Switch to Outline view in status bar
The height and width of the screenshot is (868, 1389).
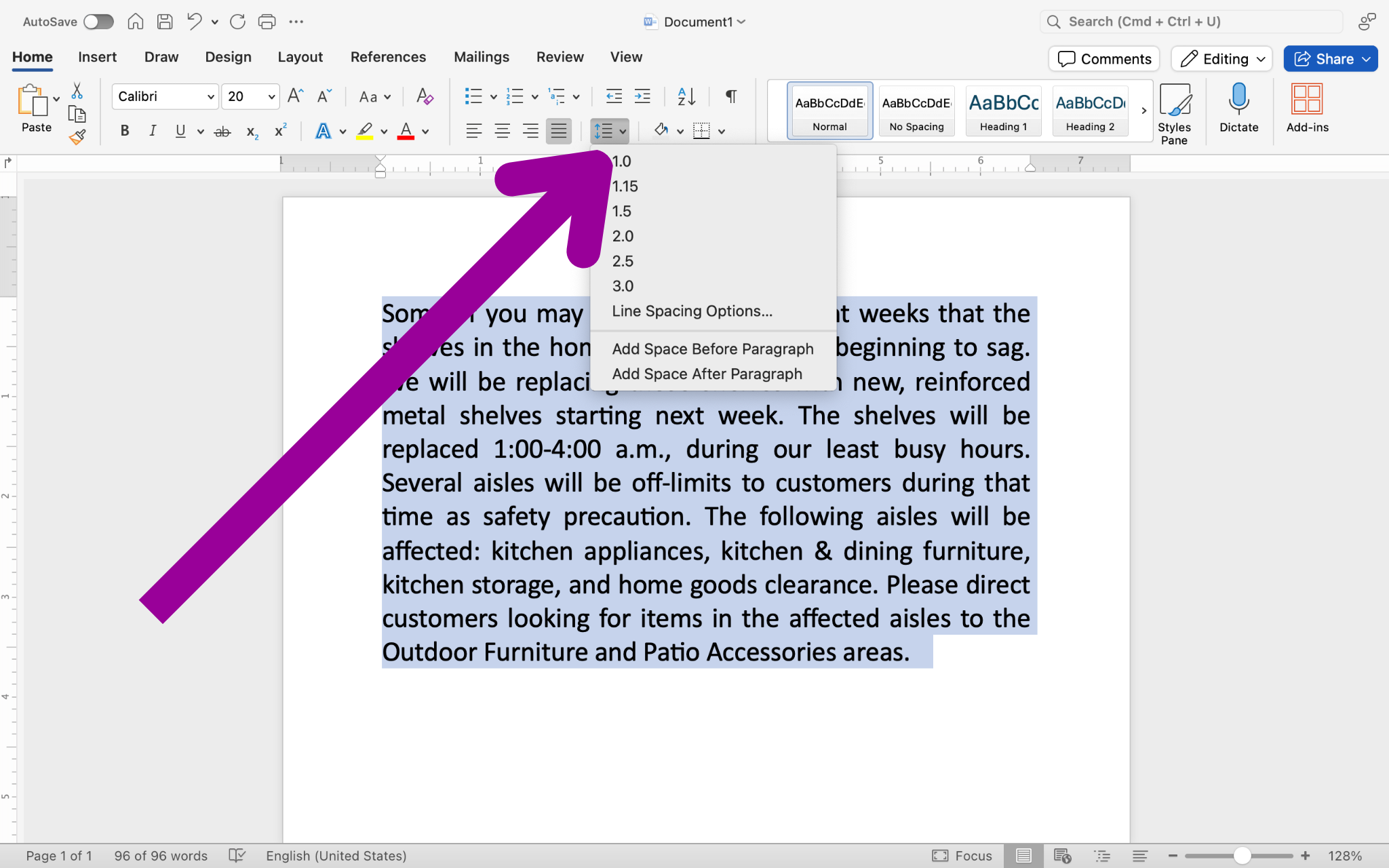[x=1102, y=856]
